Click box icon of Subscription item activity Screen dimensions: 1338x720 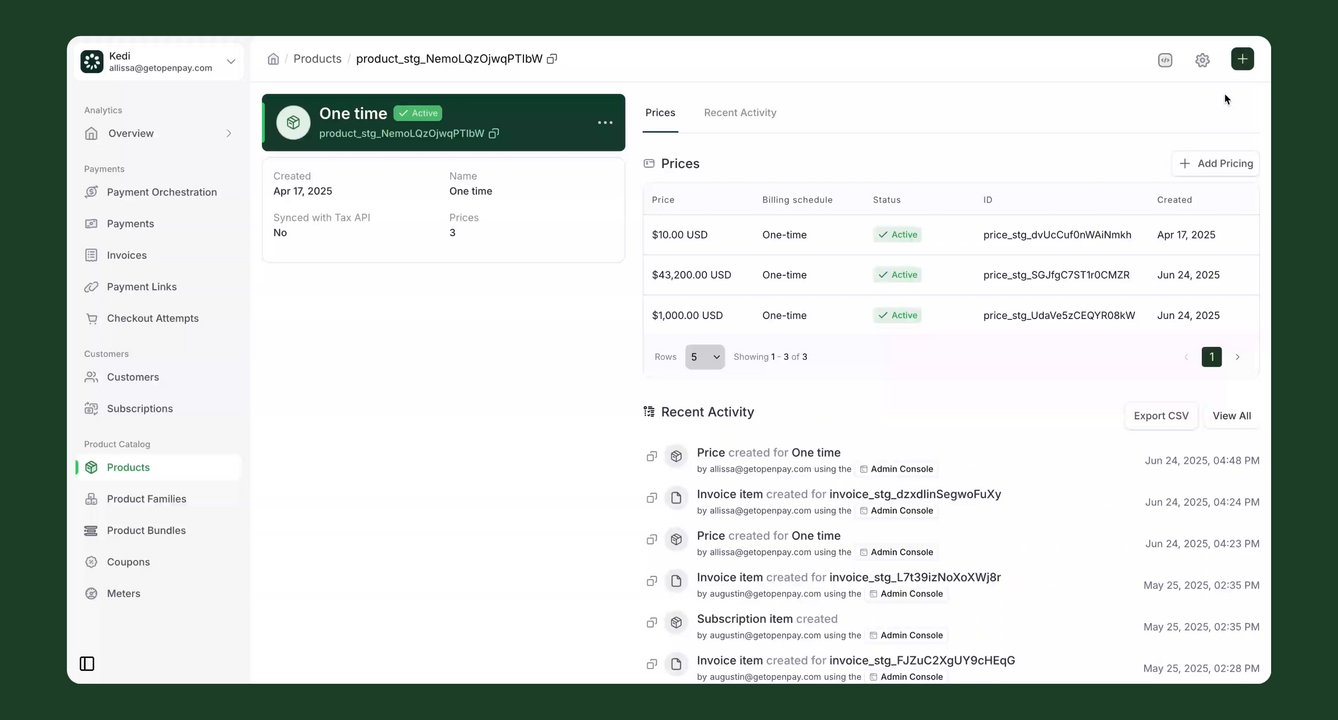[676, 622]
